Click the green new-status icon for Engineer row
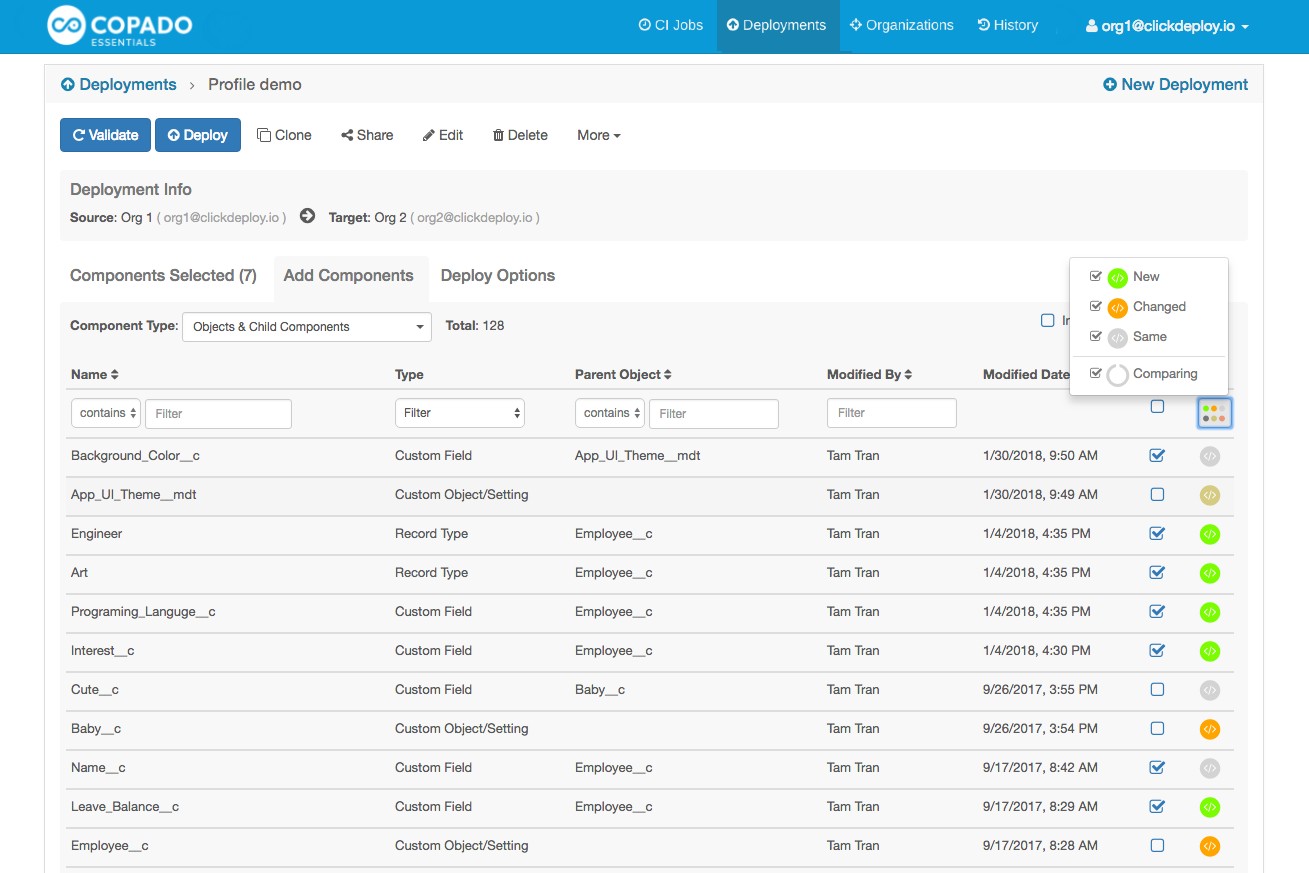 tap(1209, 534)
